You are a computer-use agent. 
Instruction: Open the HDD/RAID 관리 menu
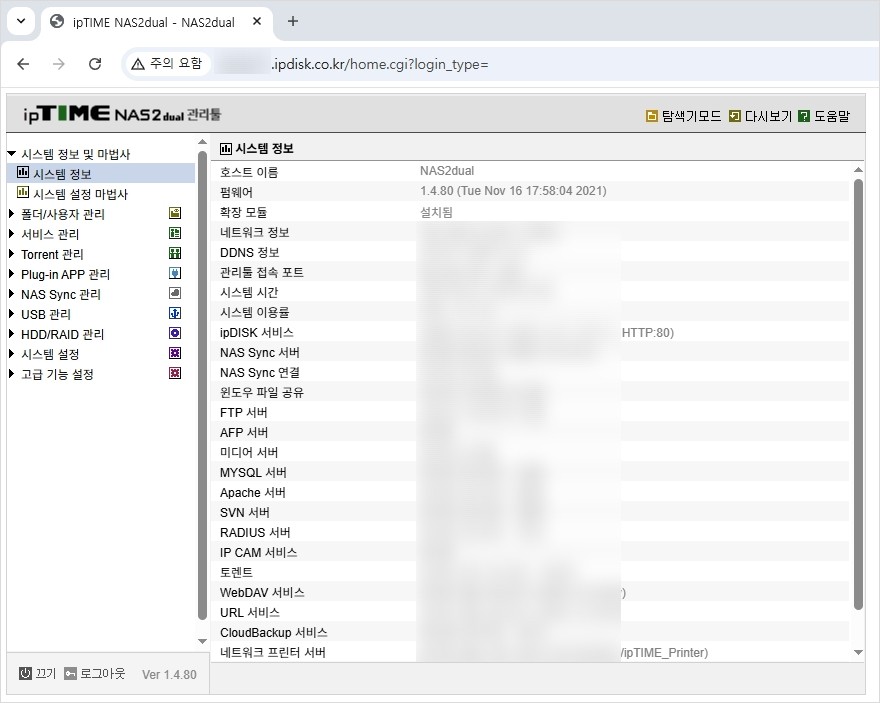[62, 334]
